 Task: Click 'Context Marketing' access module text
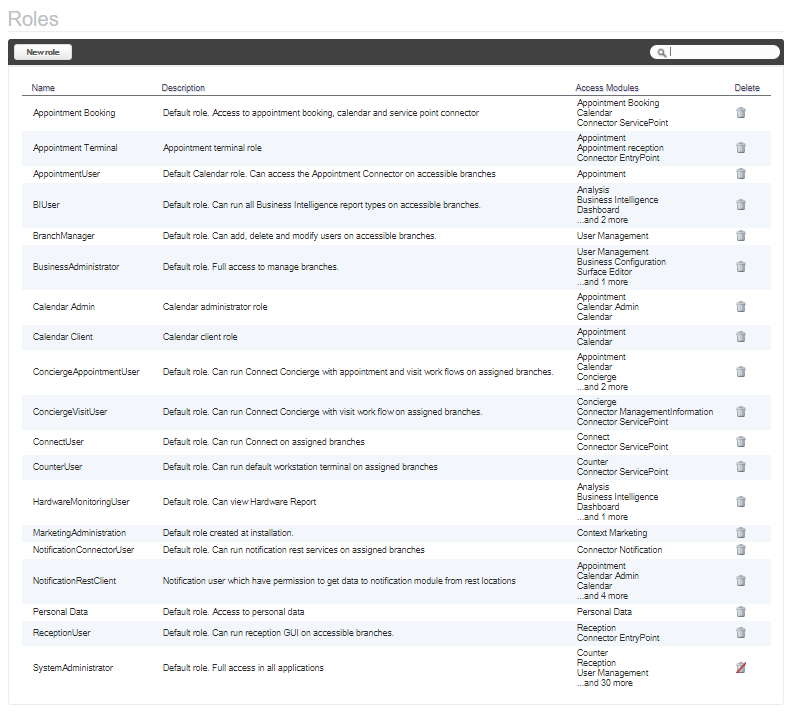pyautogui.click(x=612, y=533)
